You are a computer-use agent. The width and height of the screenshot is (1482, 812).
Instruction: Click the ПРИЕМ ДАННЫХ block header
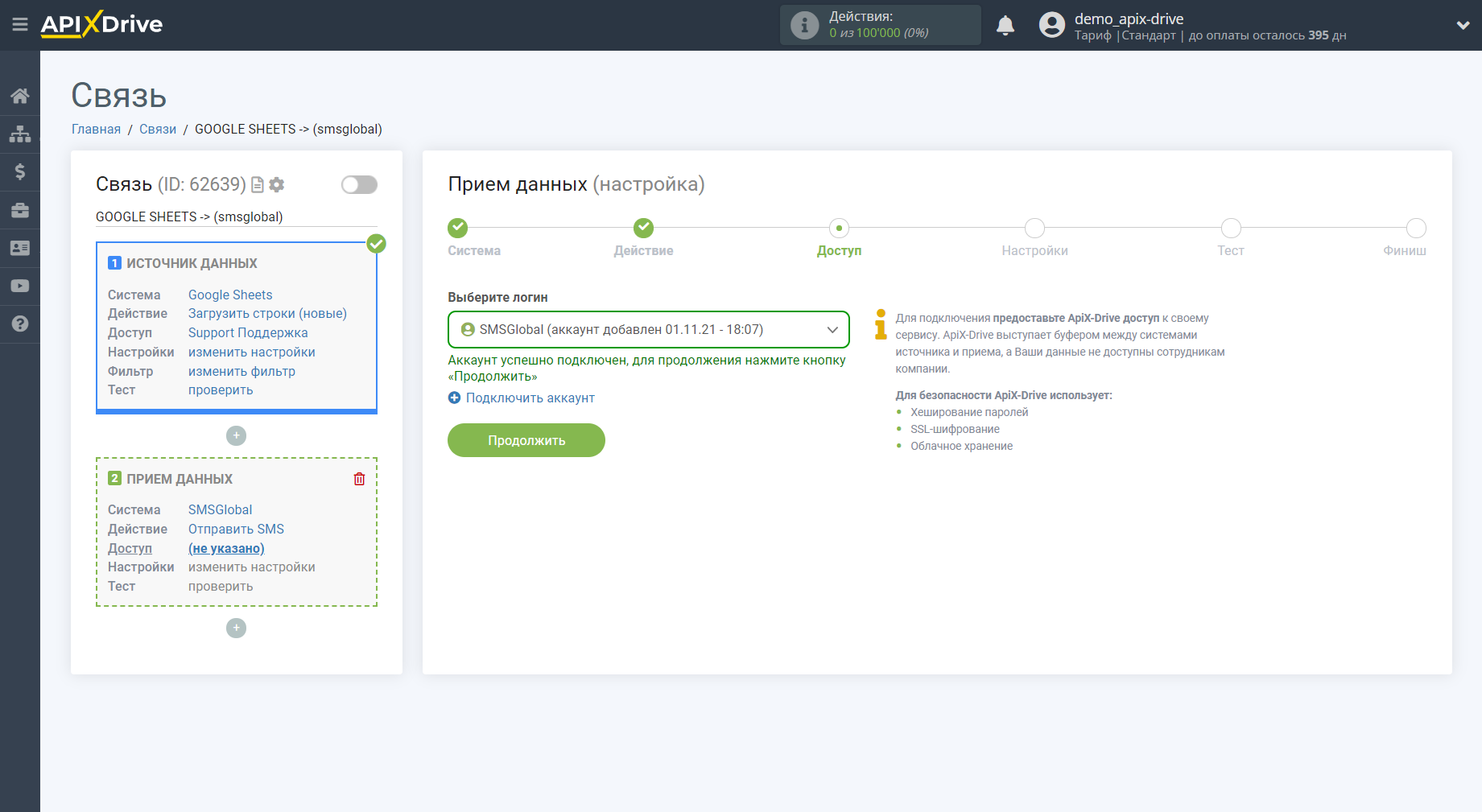180,479
